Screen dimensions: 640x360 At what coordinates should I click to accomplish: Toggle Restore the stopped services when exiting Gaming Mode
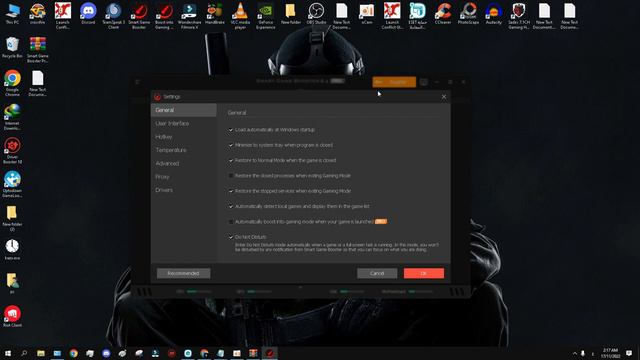point(231,191)
